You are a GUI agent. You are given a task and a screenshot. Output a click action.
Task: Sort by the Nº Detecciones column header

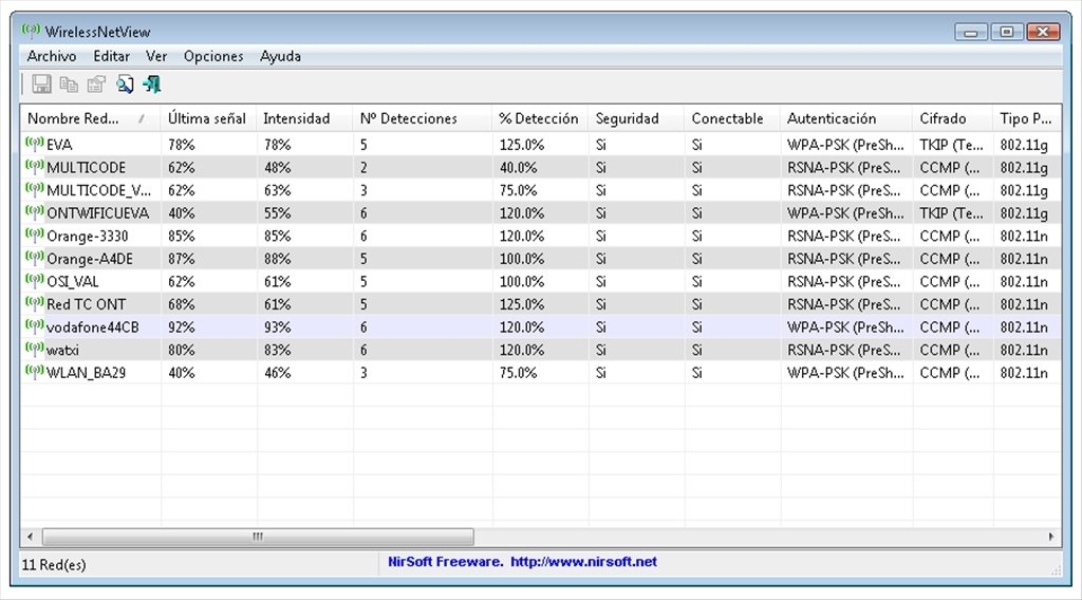click(x=422, y=119)
